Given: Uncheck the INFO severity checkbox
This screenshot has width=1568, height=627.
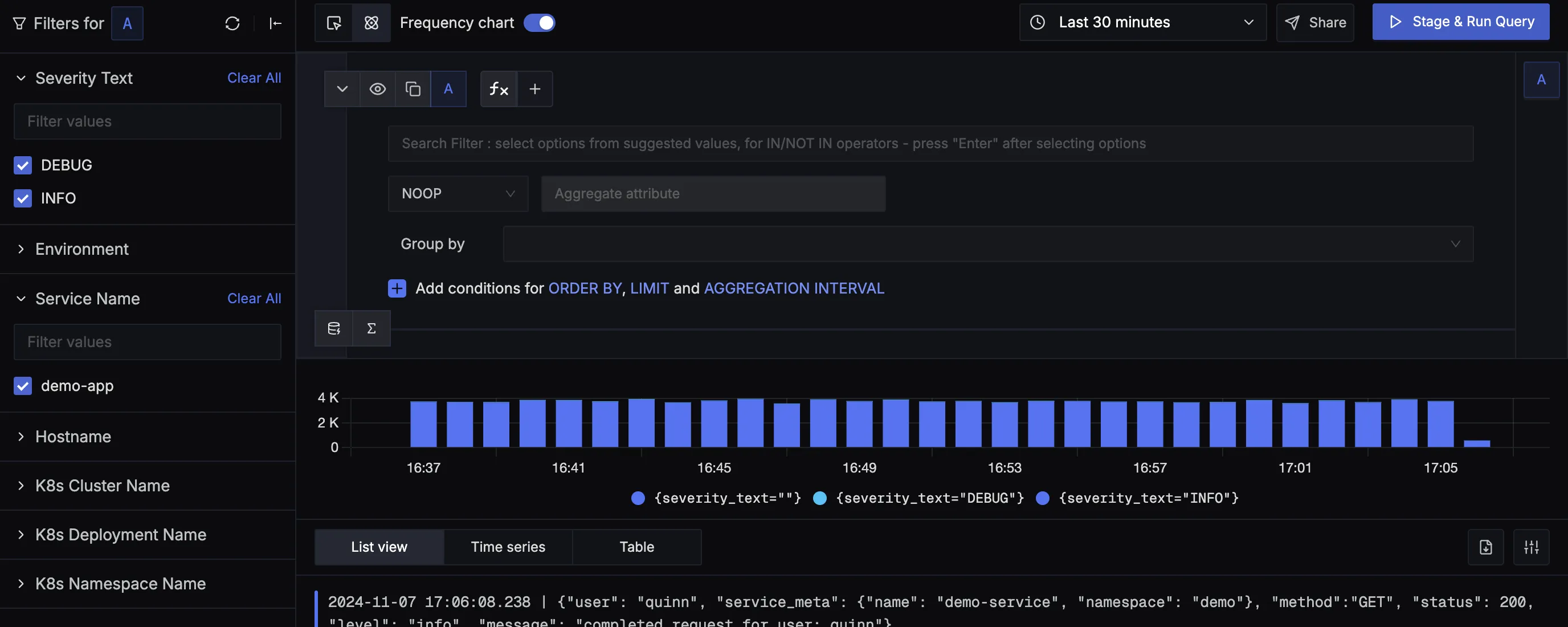Looking at the screenshot, I should point(23,198).
